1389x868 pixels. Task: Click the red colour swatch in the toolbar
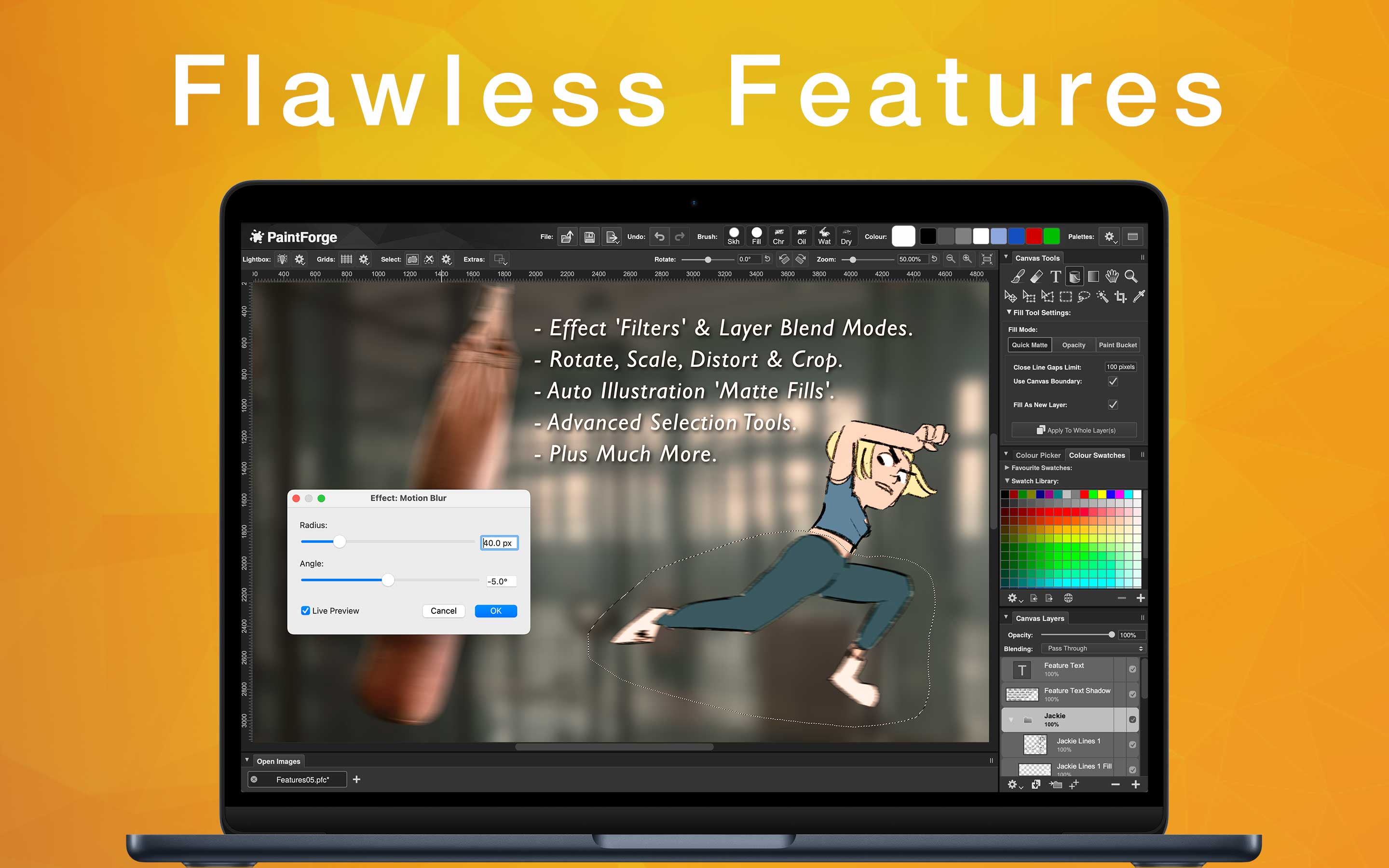[1034, 236]
